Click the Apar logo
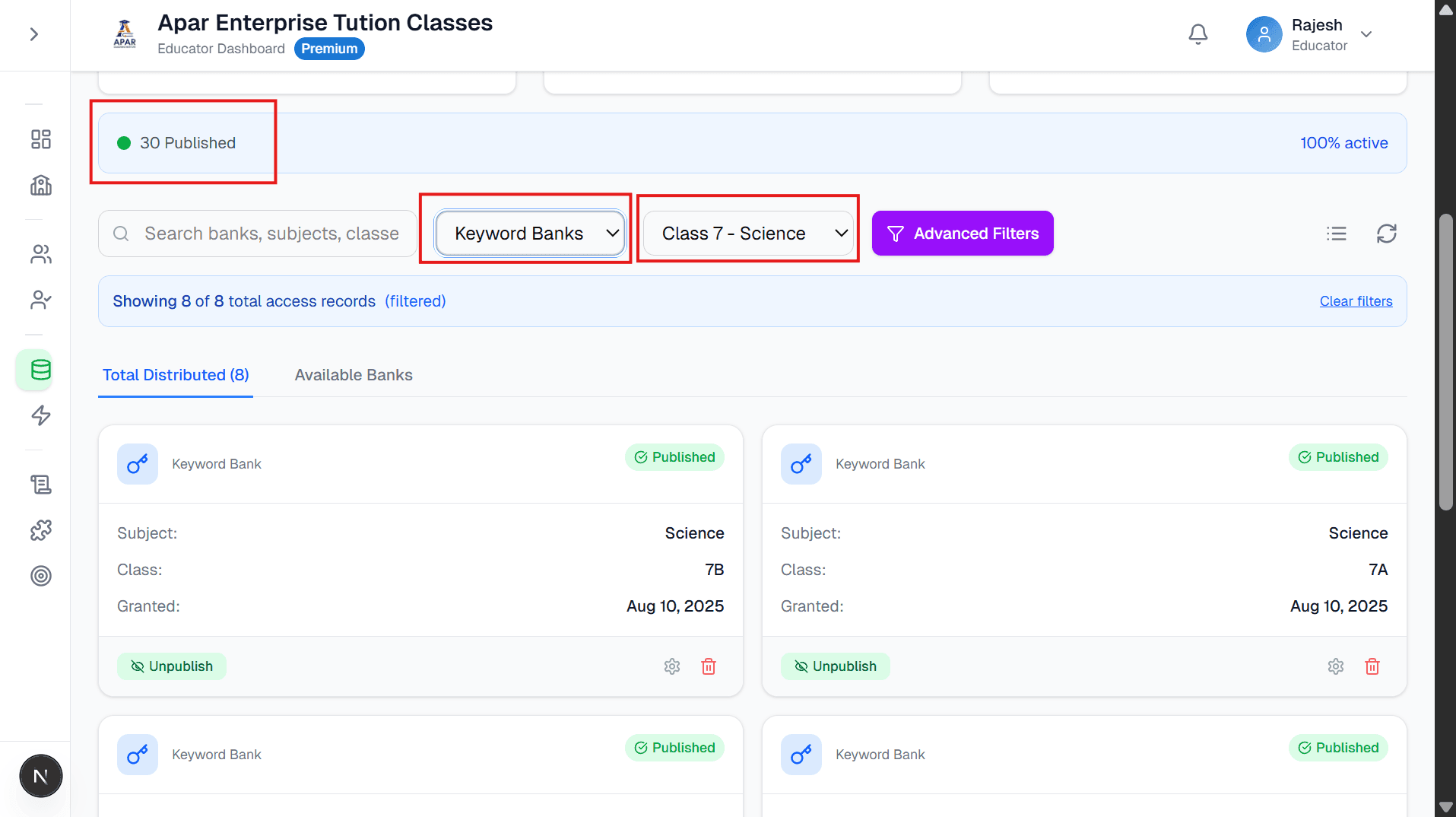 pyautogui.click(x=125, y=34)
